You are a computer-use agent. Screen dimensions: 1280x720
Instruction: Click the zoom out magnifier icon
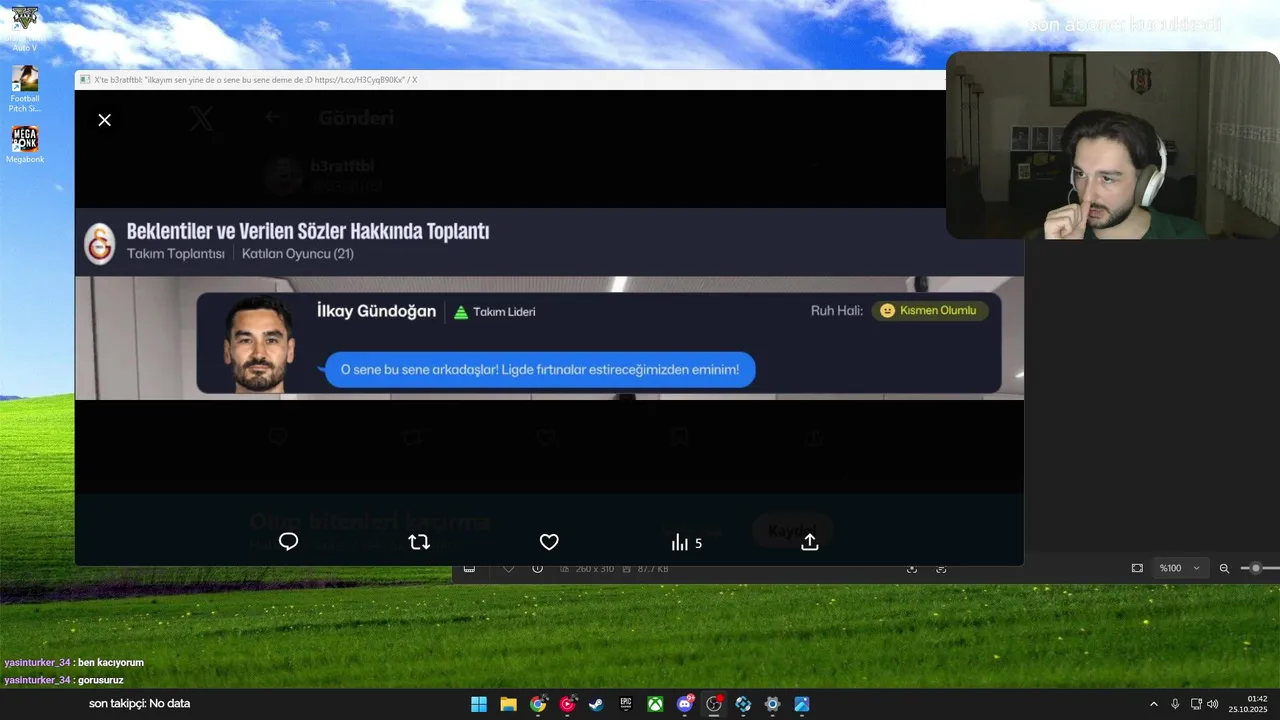click(1224, 568)
